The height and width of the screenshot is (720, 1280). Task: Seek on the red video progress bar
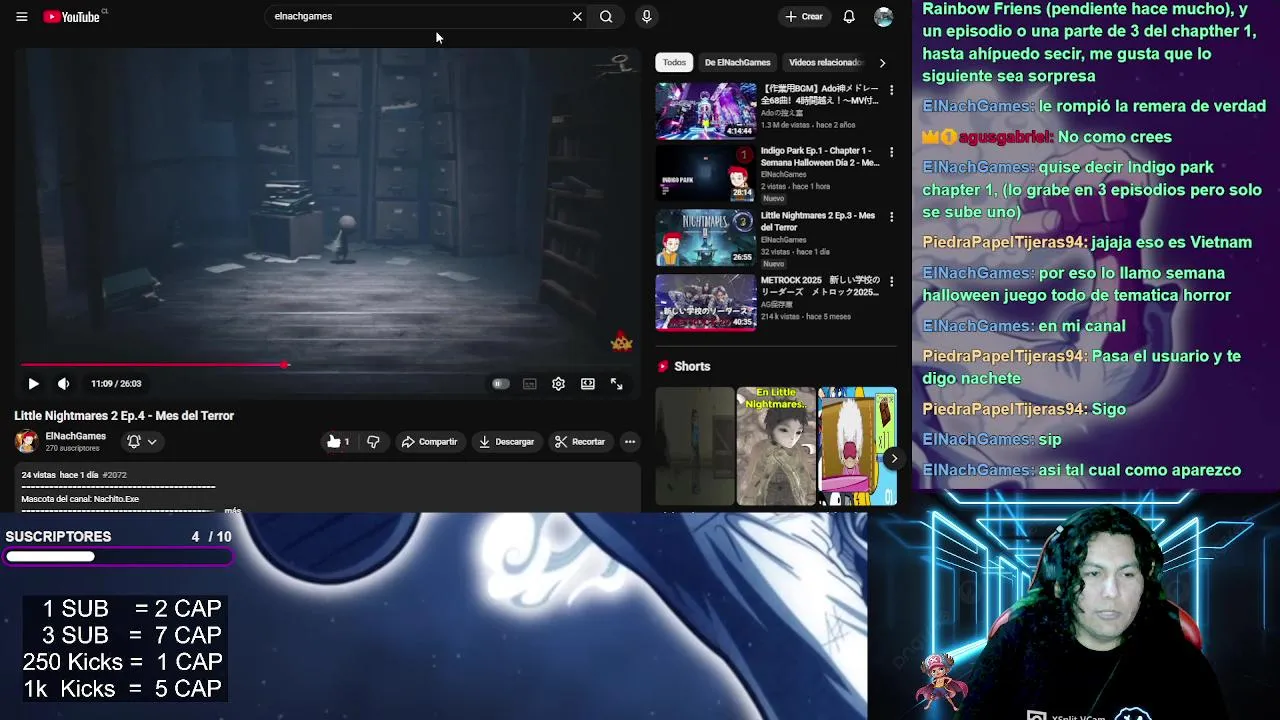click(327, 365)
